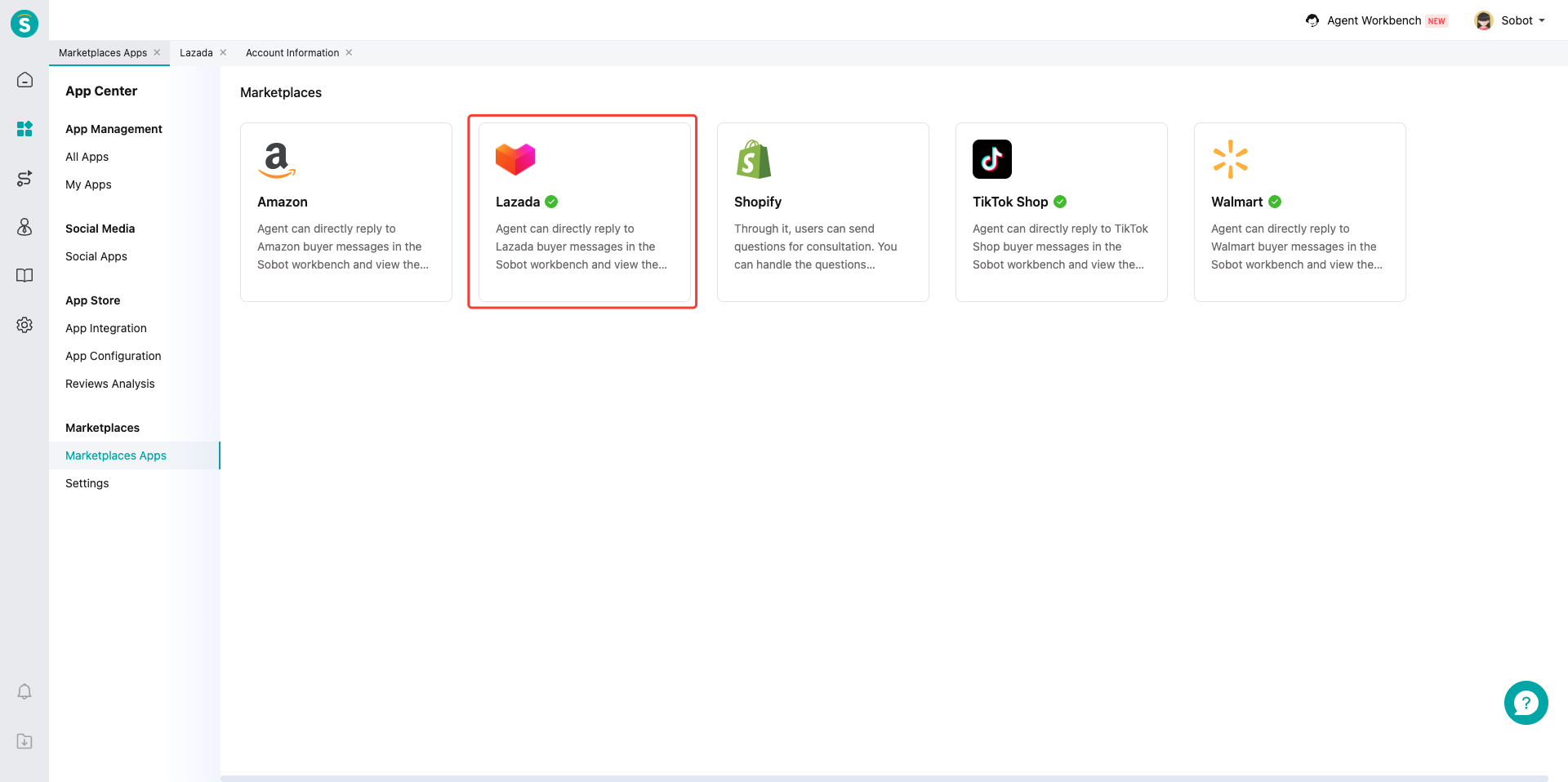Image resolution: width=1568 pixels, height=782 pixels.
Task: Go to Reviews Analysis menu item
Action: pyautogui.click(x=109, y=384)
